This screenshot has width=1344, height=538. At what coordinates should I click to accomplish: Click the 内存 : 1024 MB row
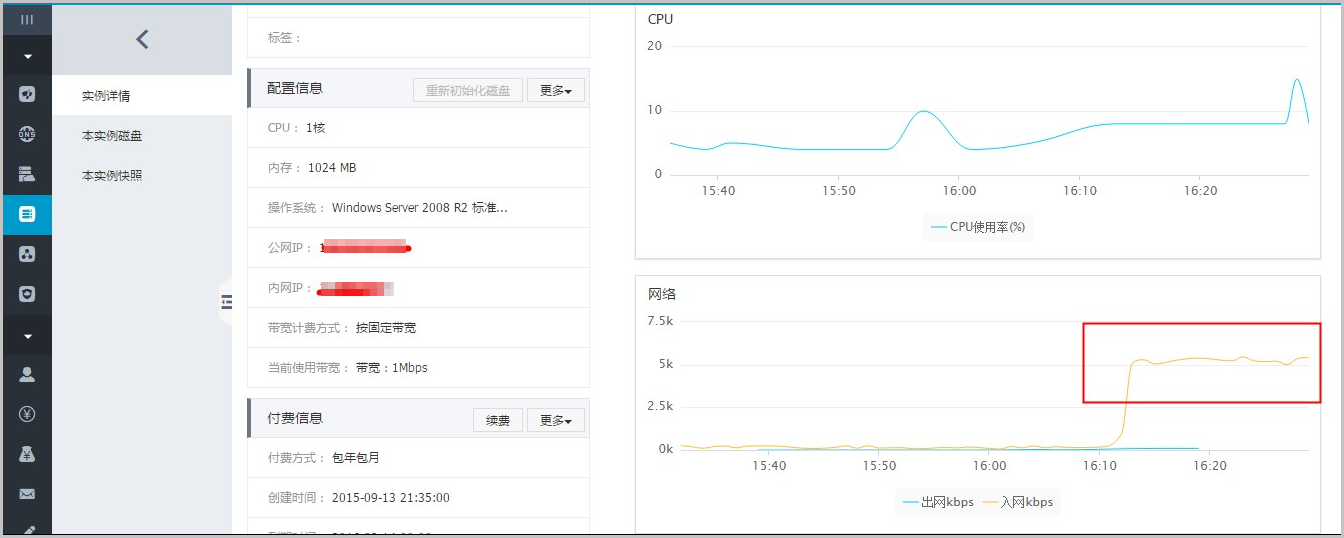418,168
